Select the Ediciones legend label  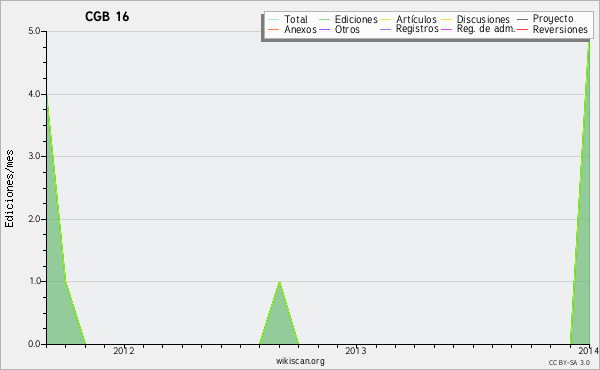[x=356, y=19]
